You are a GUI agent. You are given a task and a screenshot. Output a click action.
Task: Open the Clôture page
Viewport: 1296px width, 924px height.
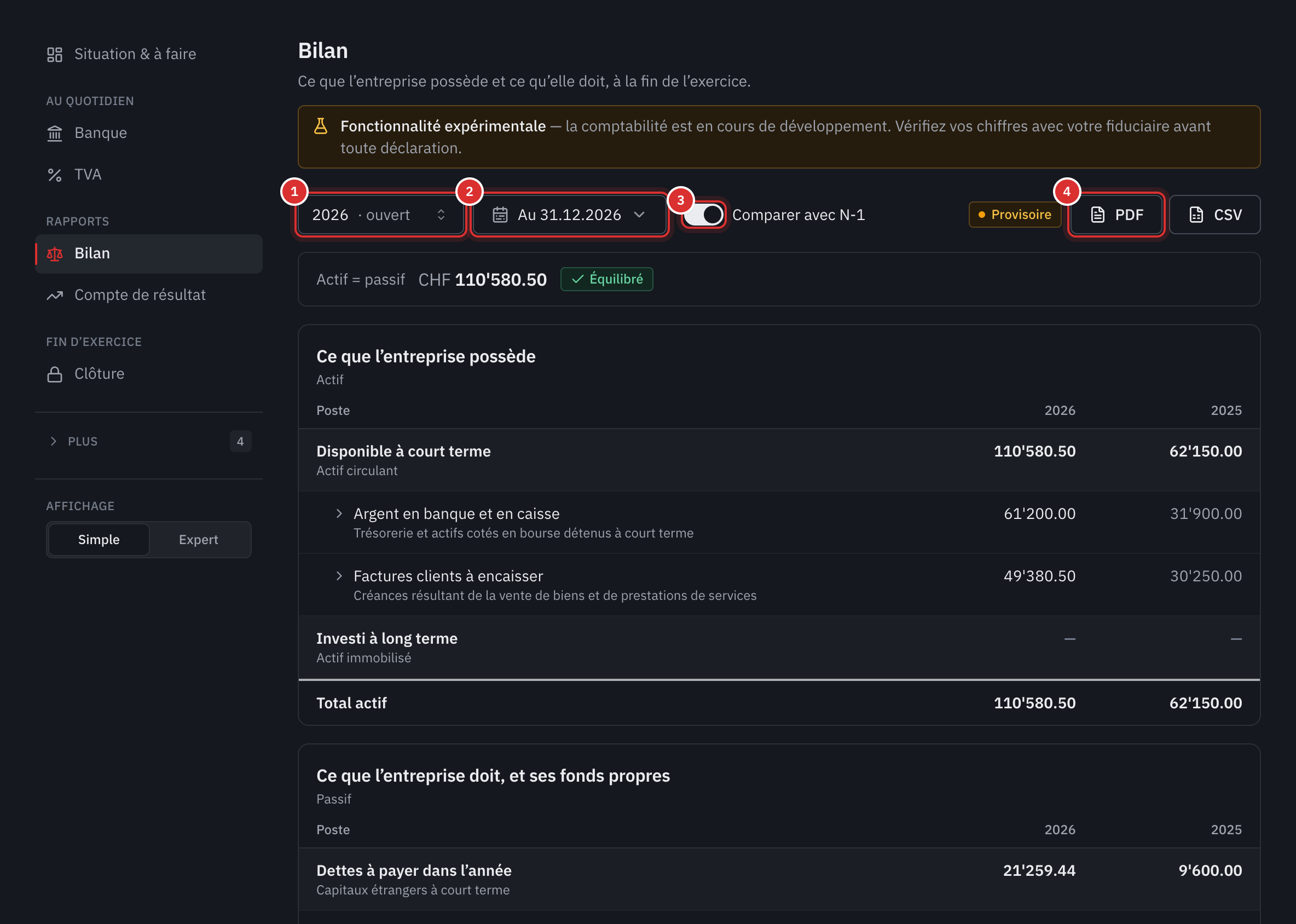pos(148,374)
